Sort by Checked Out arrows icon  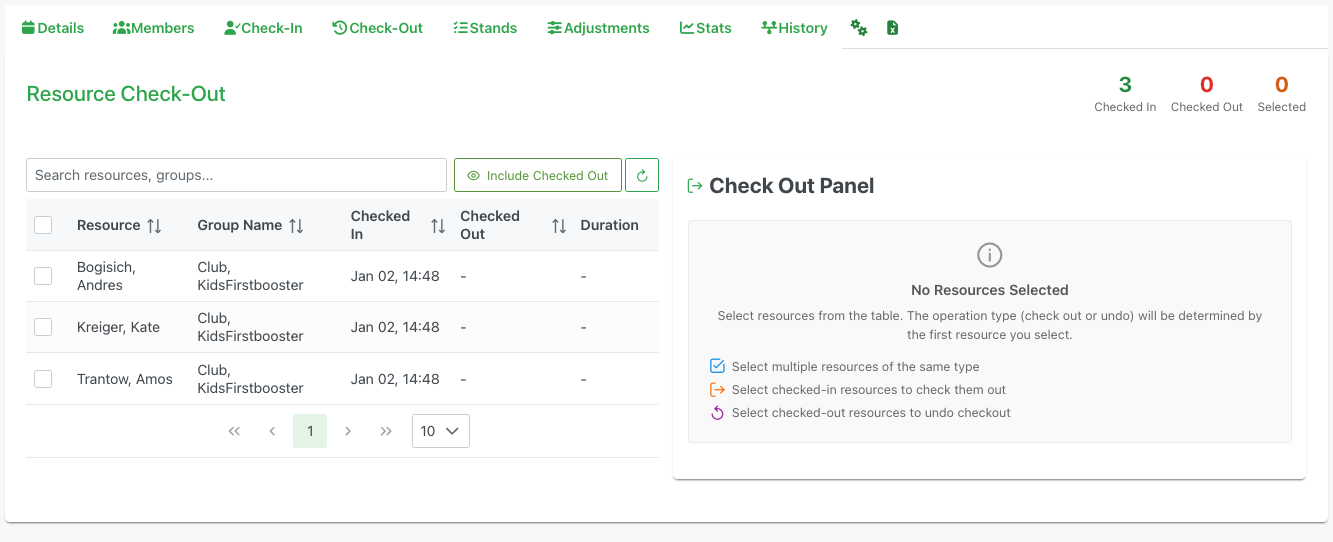pyautogui.click(x=559, y=226)
